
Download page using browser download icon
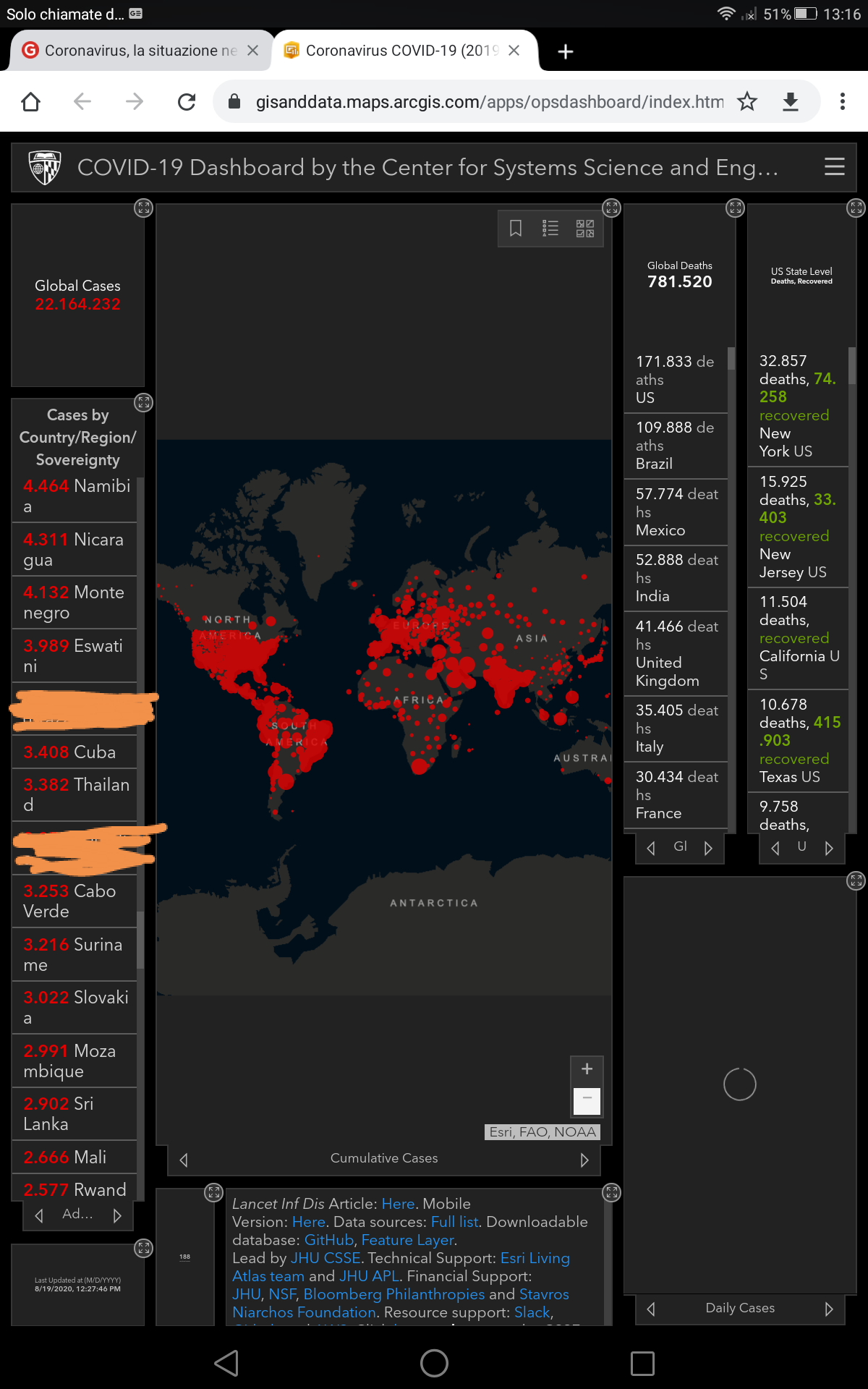(791, 102)
